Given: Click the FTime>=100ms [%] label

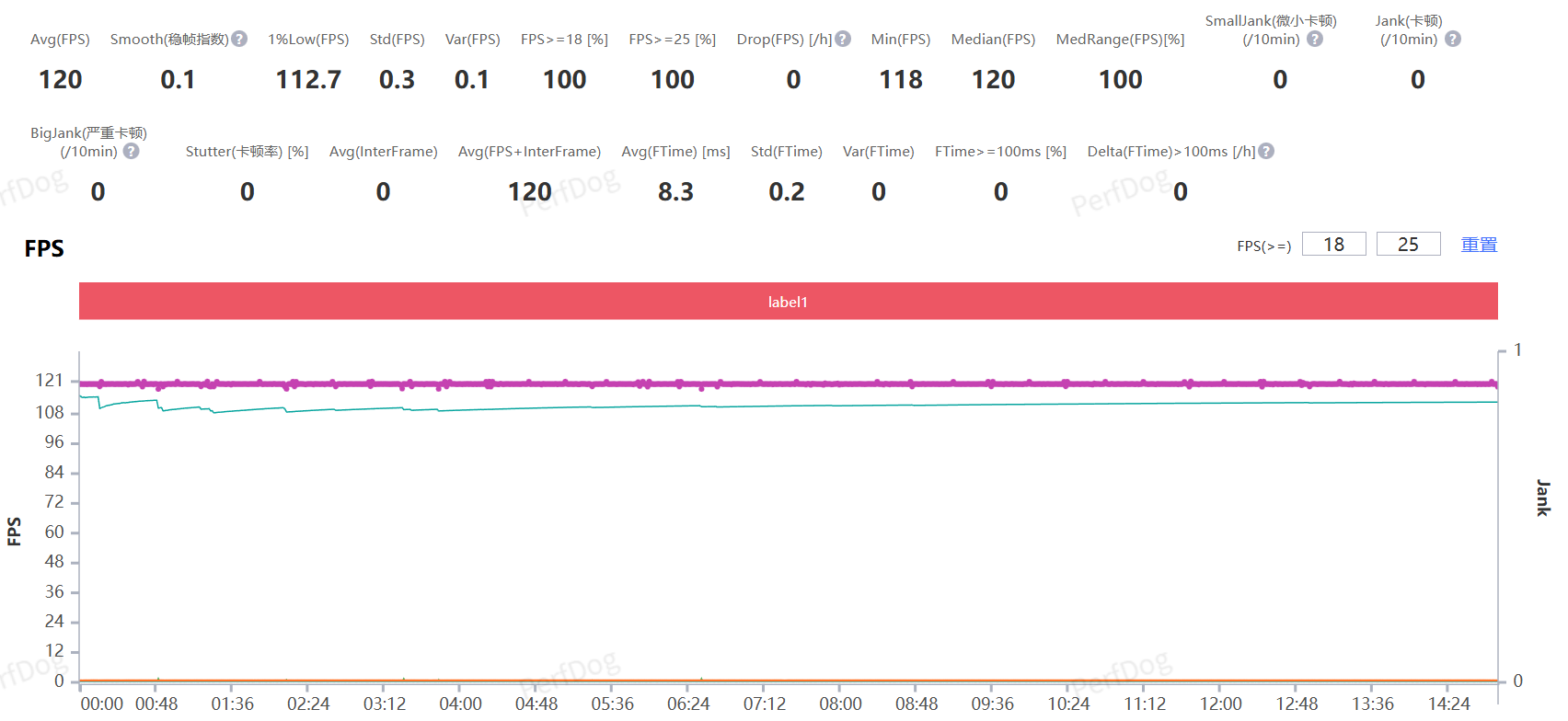Looking at the screenshot, I should (1001, 152).
